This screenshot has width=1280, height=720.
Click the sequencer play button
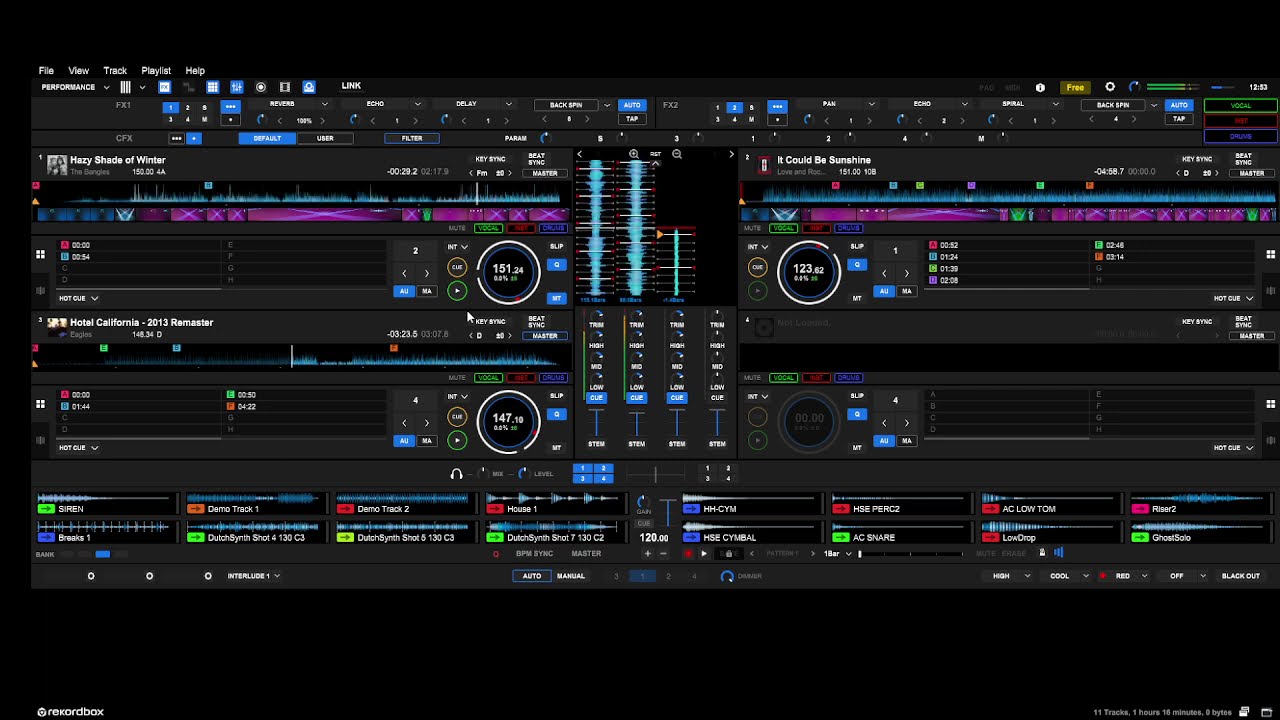704,553
